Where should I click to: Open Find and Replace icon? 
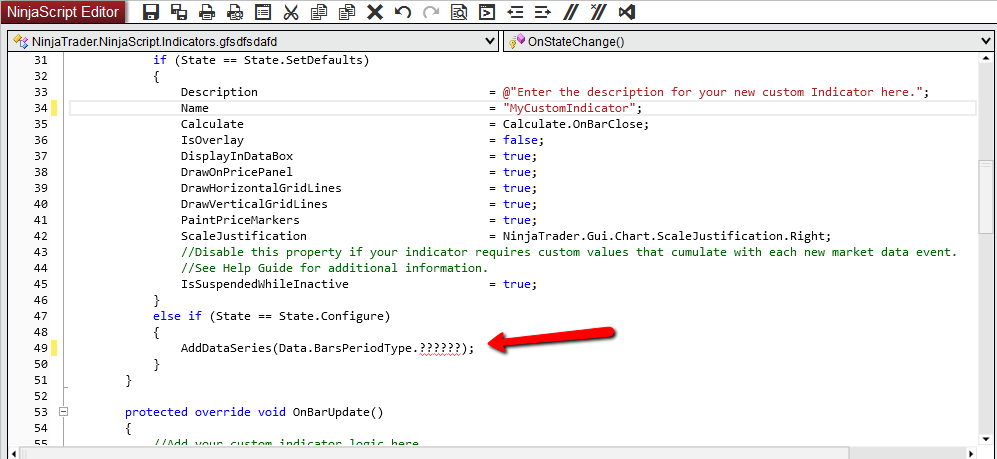459,11
